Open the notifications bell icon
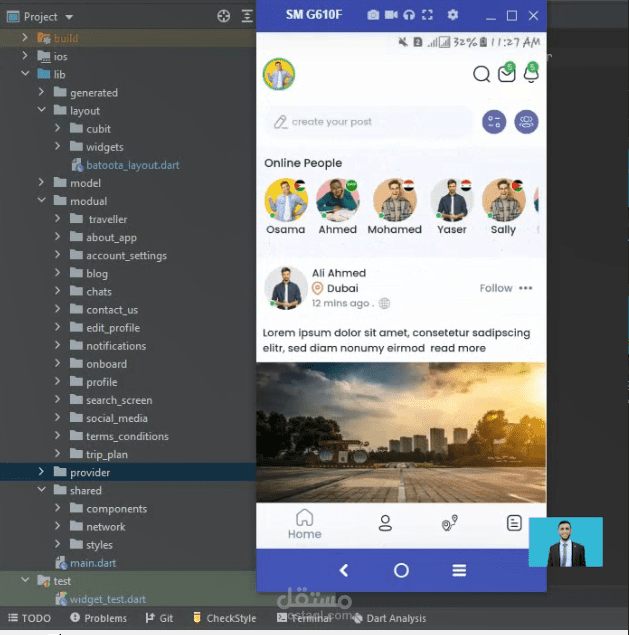Viewport: 629px width, 635px height. click(x=531, y=73)
